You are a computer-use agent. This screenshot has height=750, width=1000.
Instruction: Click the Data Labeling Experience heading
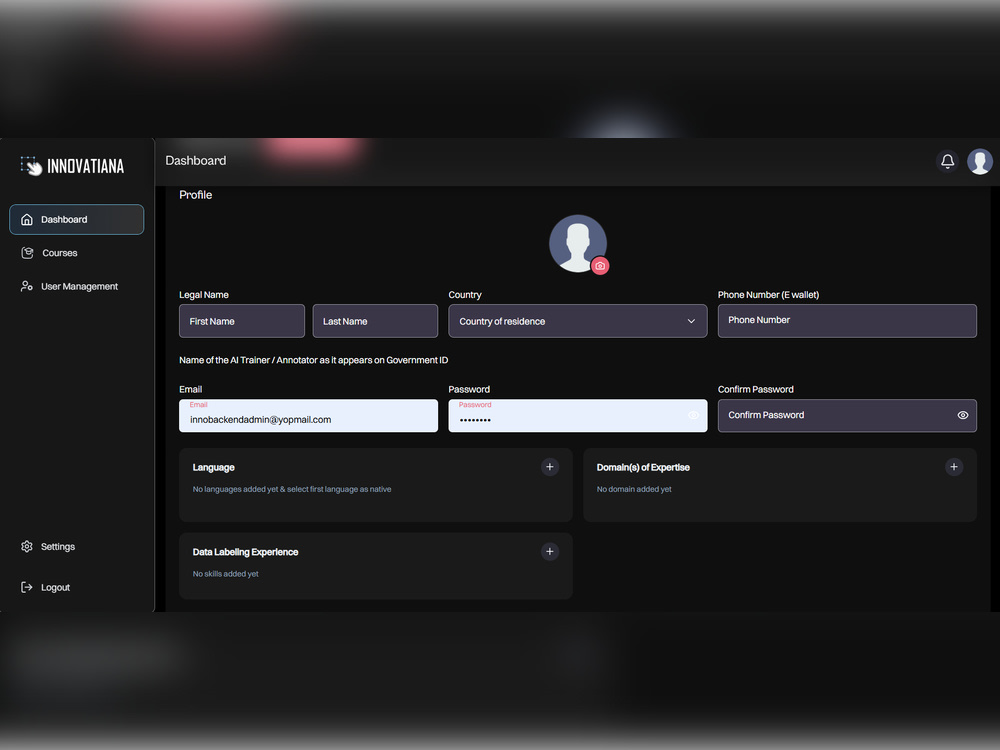(246, 552)
